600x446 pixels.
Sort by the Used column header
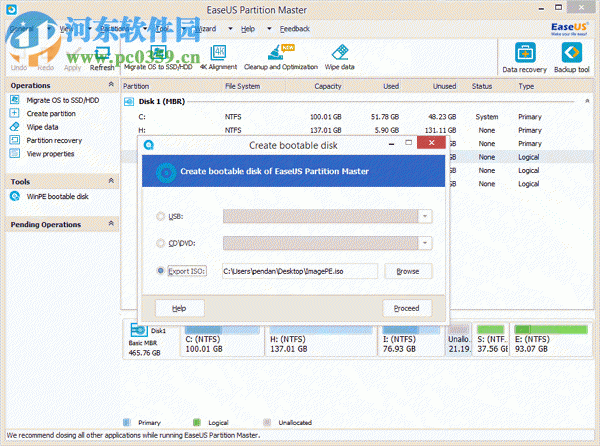tap(391, 86)
